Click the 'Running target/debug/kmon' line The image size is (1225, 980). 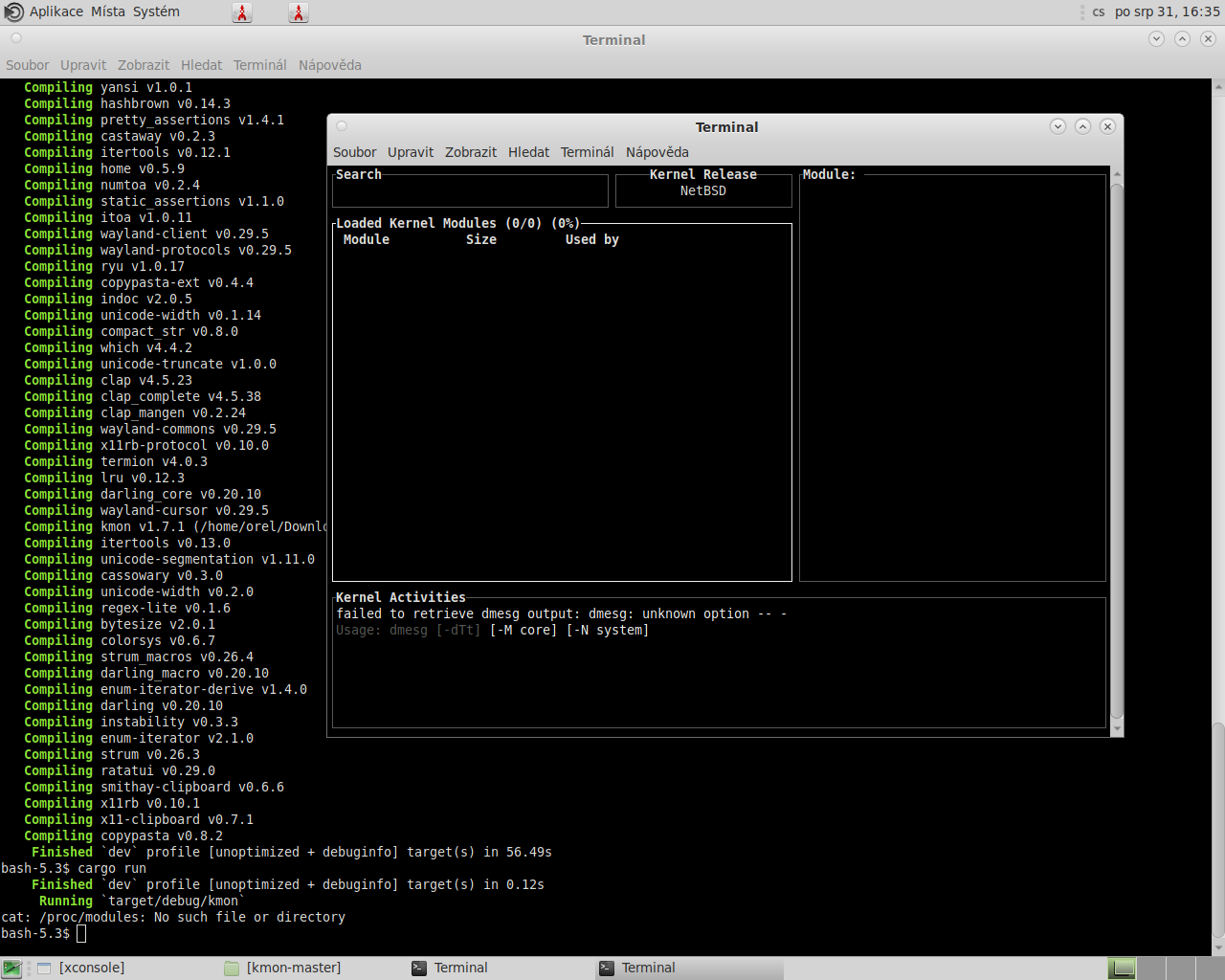click(x=142, y=901)
